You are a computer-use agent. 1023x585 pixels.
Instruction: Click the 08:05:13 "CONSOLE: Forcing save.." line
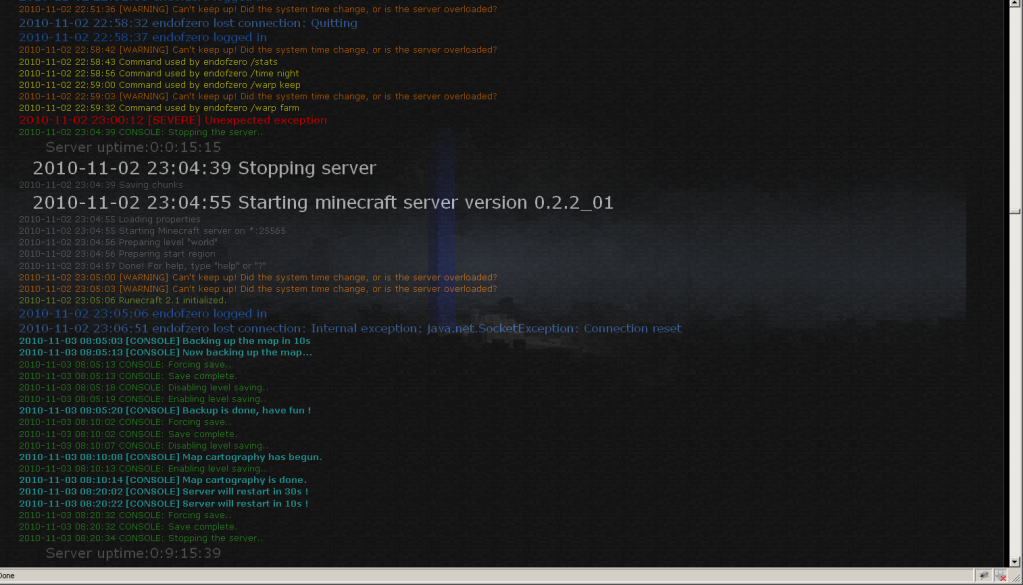pos(125,365)
